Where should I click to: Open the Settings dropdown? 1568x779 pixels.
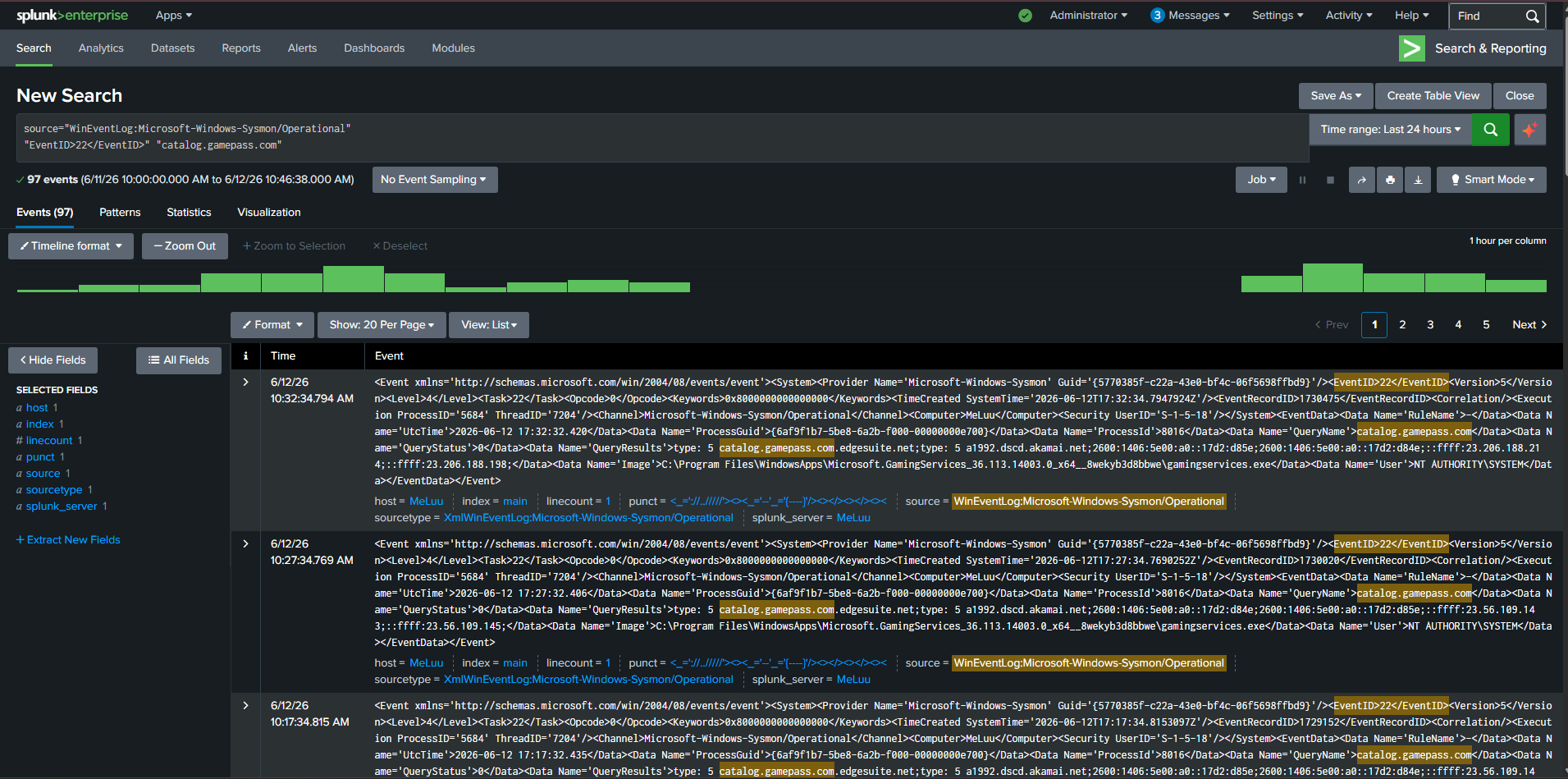tap(1278, 16)
